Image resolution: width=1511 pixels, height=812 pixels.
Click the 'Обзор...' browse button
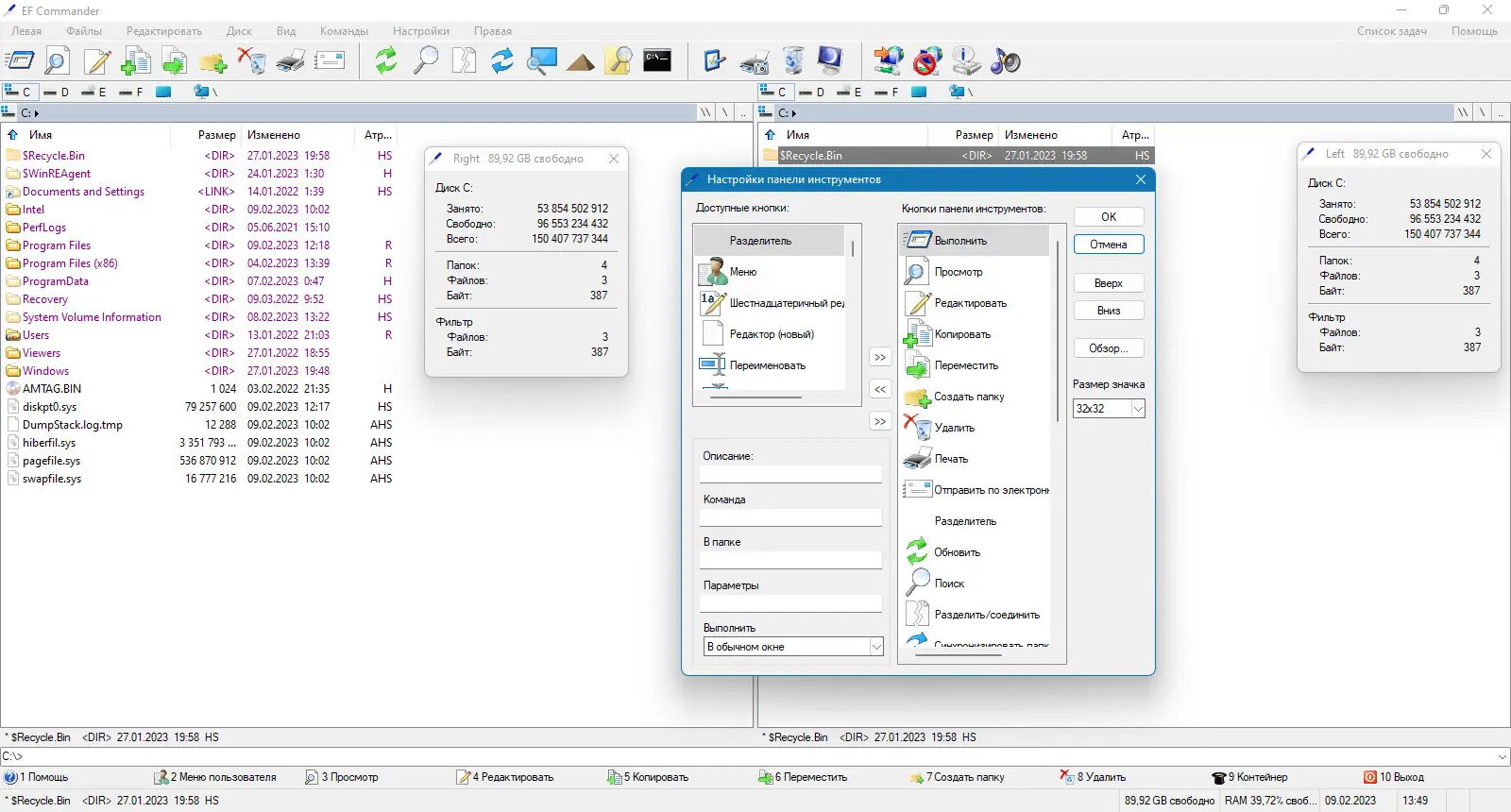(x=1109, y=348)
